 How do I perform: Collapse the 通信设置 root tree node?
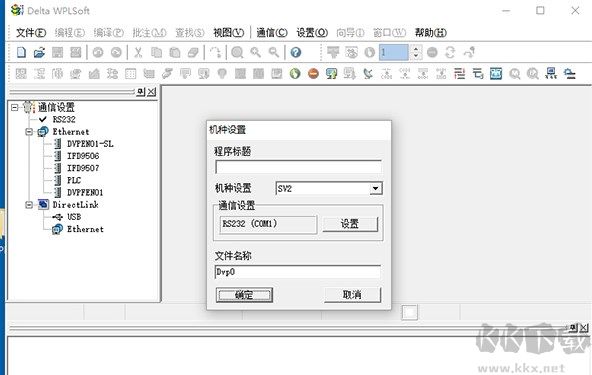(x=14, y=107)
